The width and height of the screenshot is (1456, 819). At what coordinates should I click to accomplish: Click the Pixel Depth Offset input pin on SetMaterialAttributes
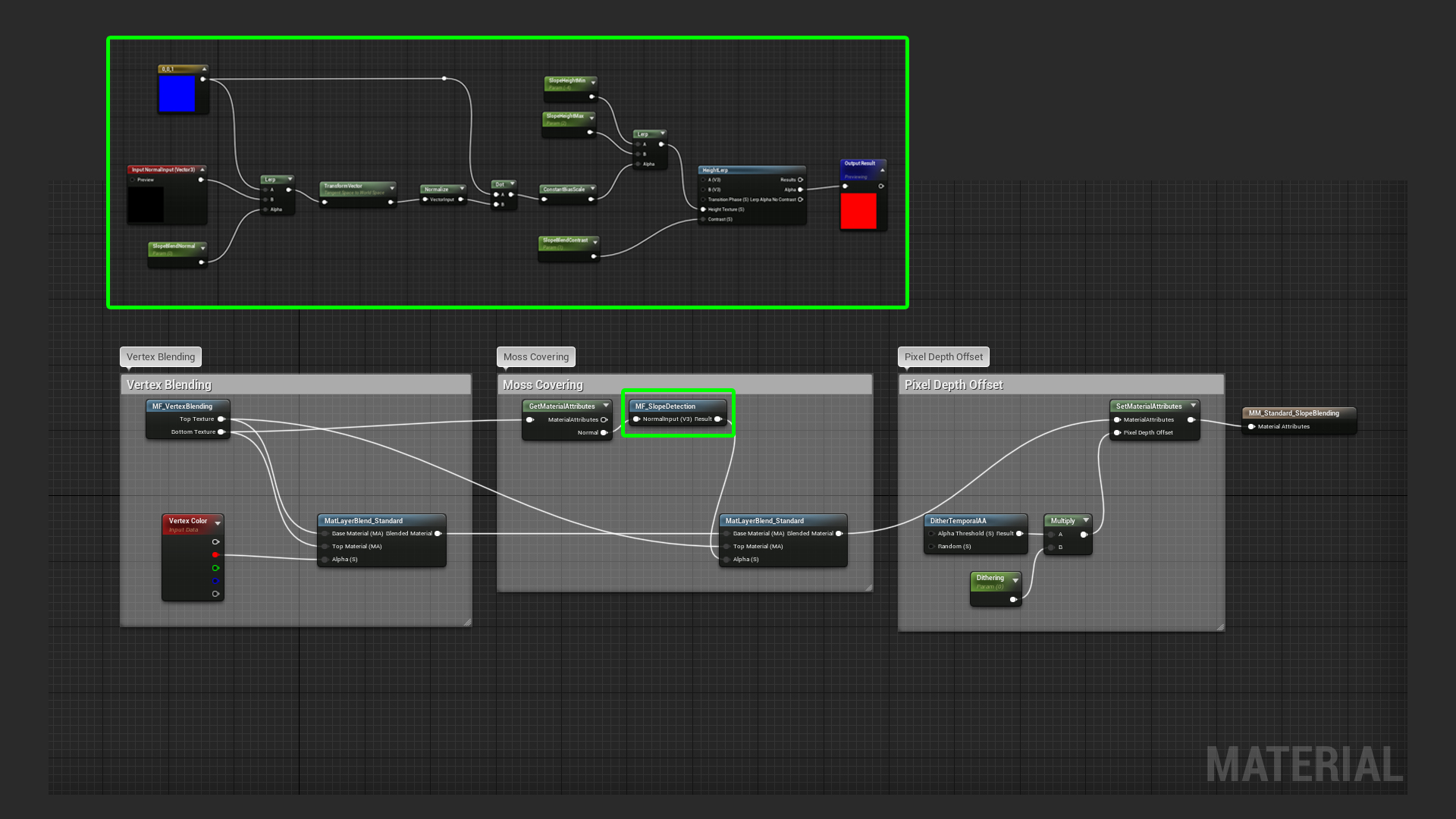click(x=1117, y=433)
